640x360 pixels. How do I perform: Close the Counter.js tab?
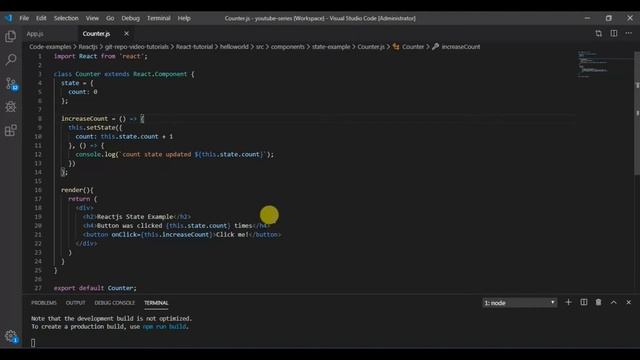point(127,33)
